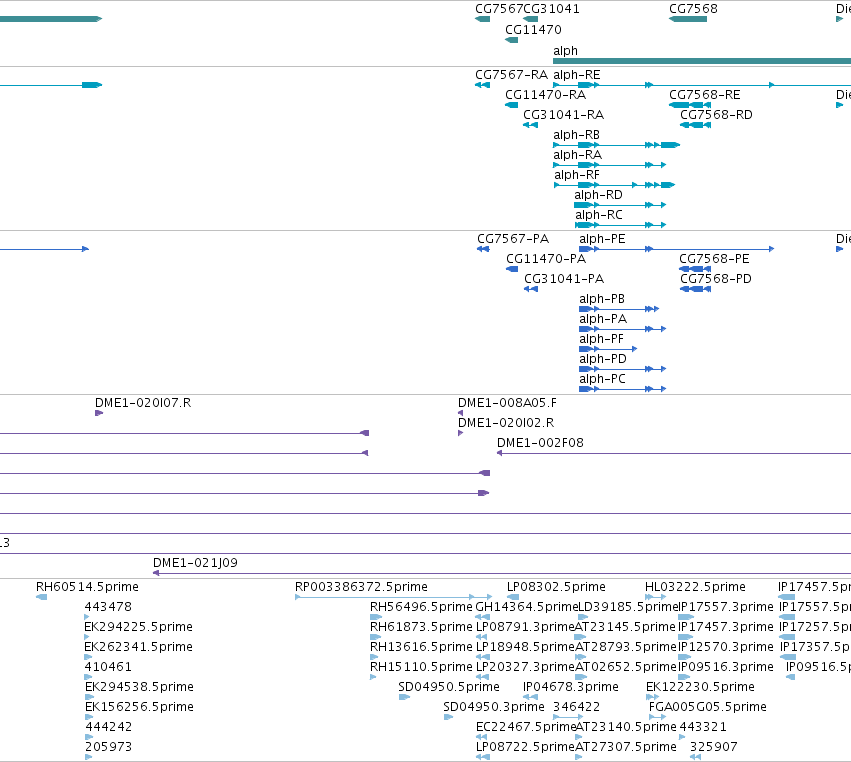This screenshot has height=762, width=851.
Task: Select the LP20327.3prime EST label
Action: [525, 668]
